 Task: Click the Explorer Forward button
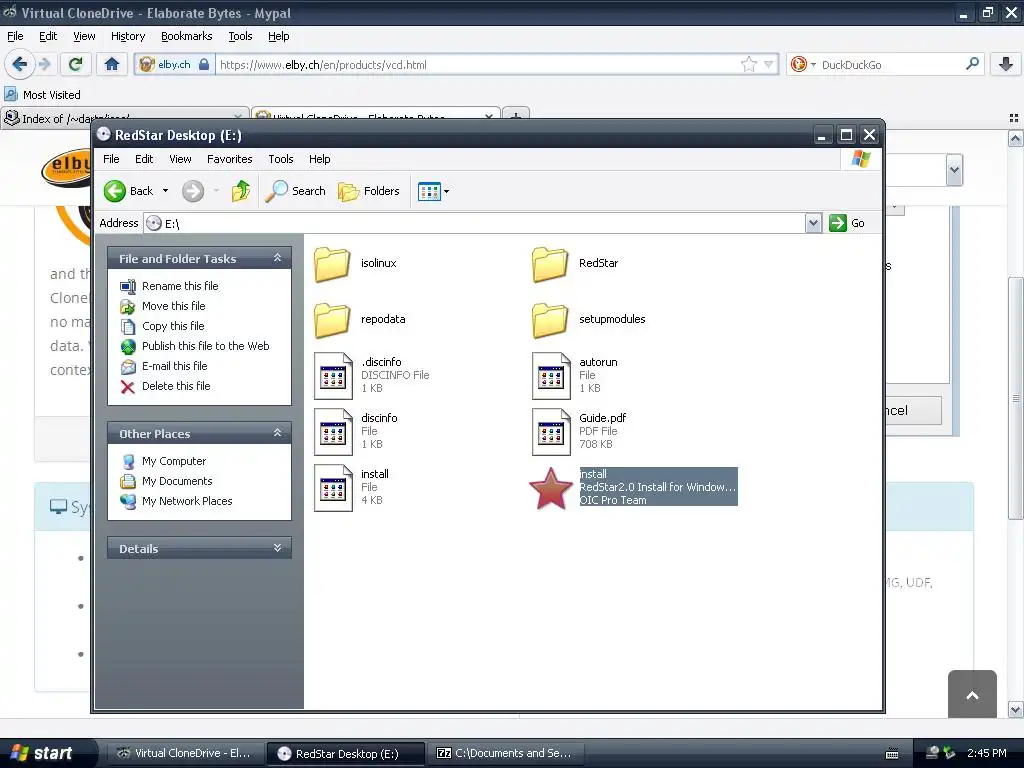point(193,191)
